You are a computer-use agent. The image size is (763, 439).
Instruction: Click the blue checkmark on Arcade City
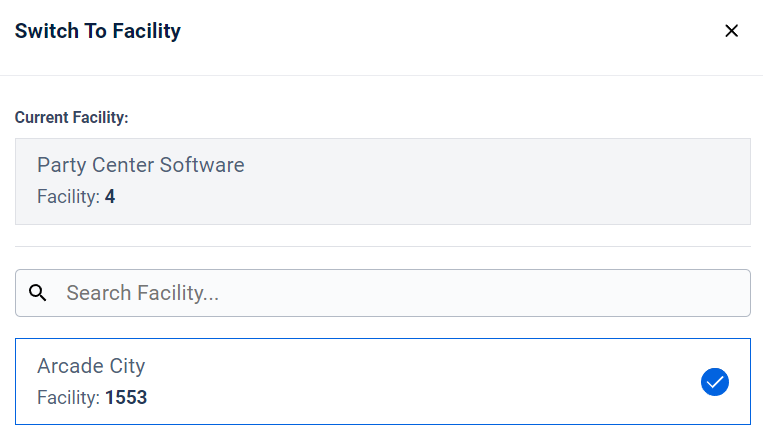(715, 382)
